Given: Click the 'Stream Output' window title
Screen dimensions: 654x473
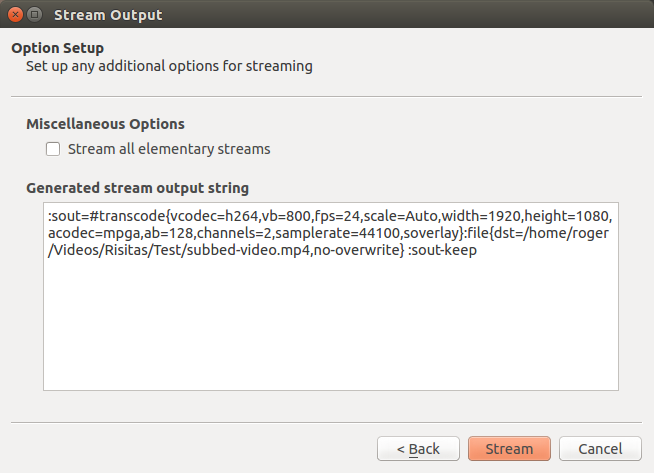Looking at the screenshot, I should tap(107, 15).
